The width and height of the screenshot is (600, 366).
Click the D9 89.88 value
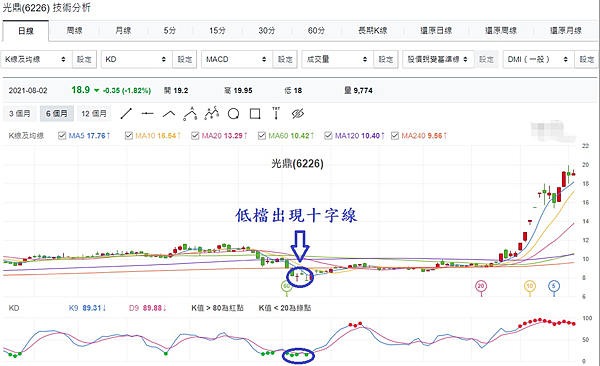coord(147,308)
